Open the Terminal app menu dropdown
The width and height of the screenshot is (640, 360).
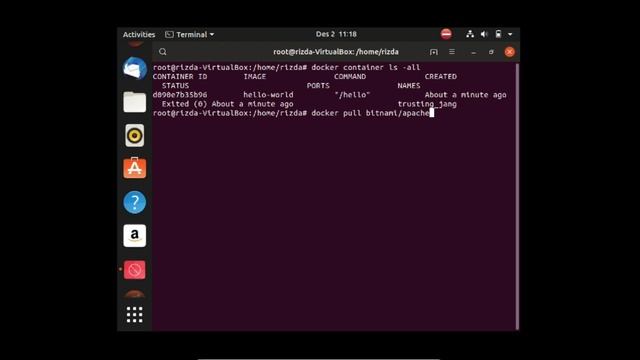190,34
